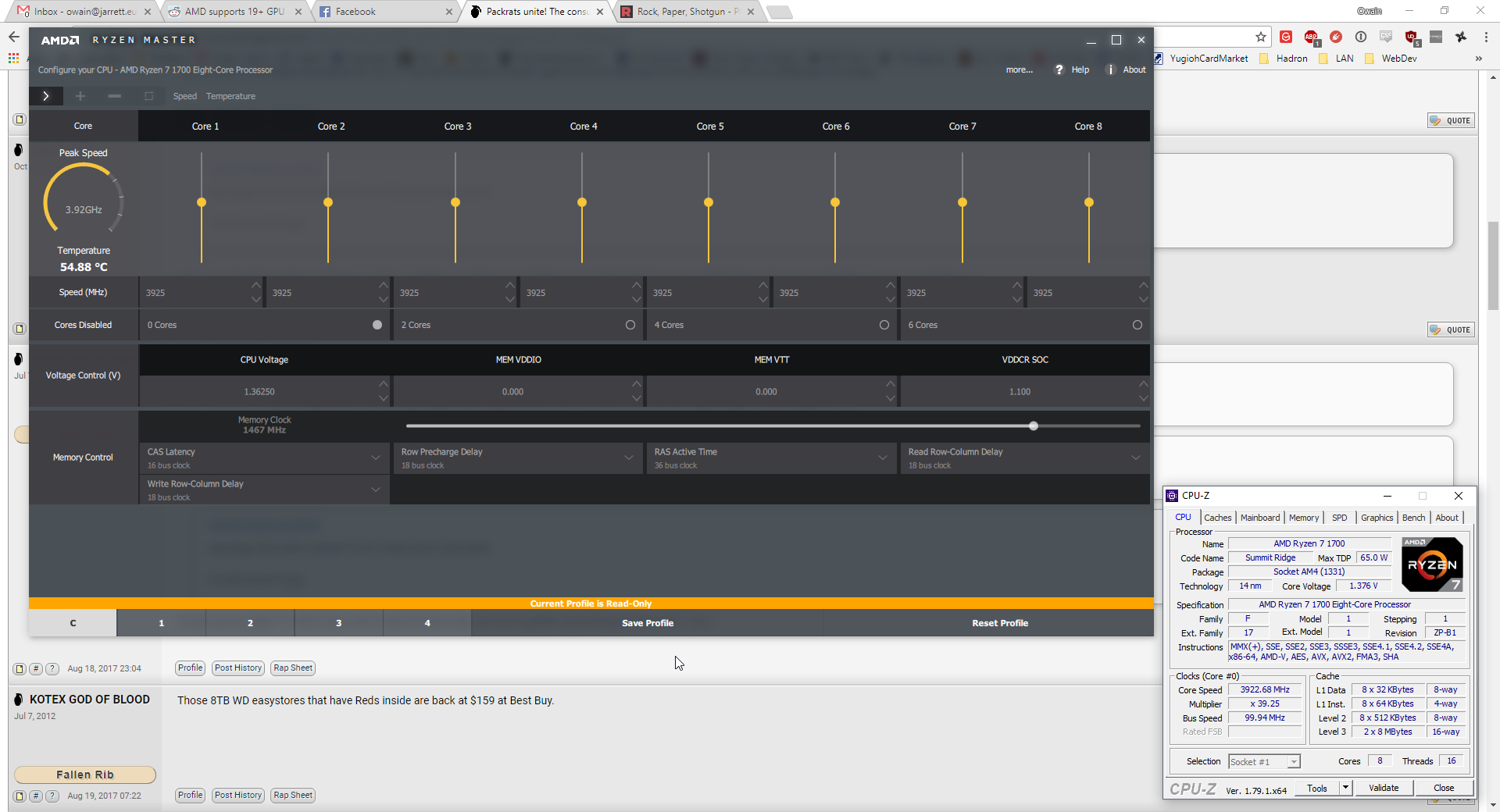Open the Adblock extension icon
Viewport: 1500px width, 812px height.
1311,37
